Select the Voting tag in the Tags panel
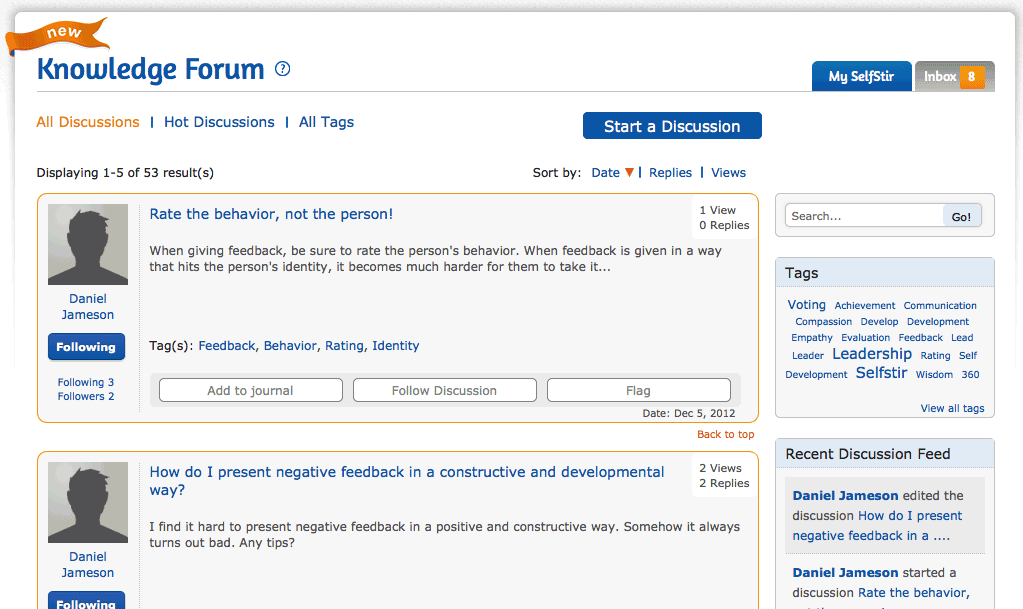 [x=806, y=304]
